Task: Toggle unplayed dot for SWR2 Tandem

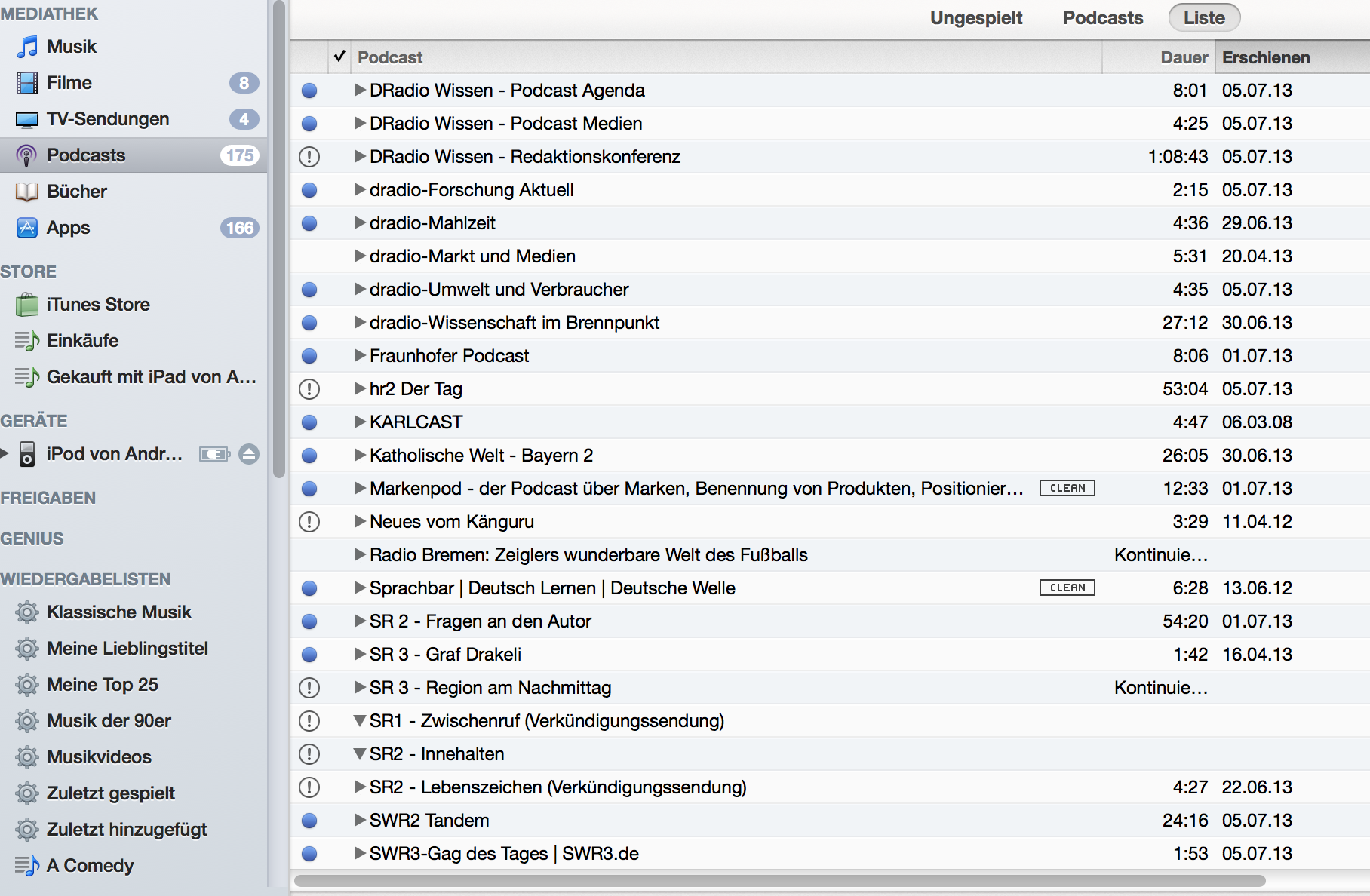Action: [x=309, y=821]
